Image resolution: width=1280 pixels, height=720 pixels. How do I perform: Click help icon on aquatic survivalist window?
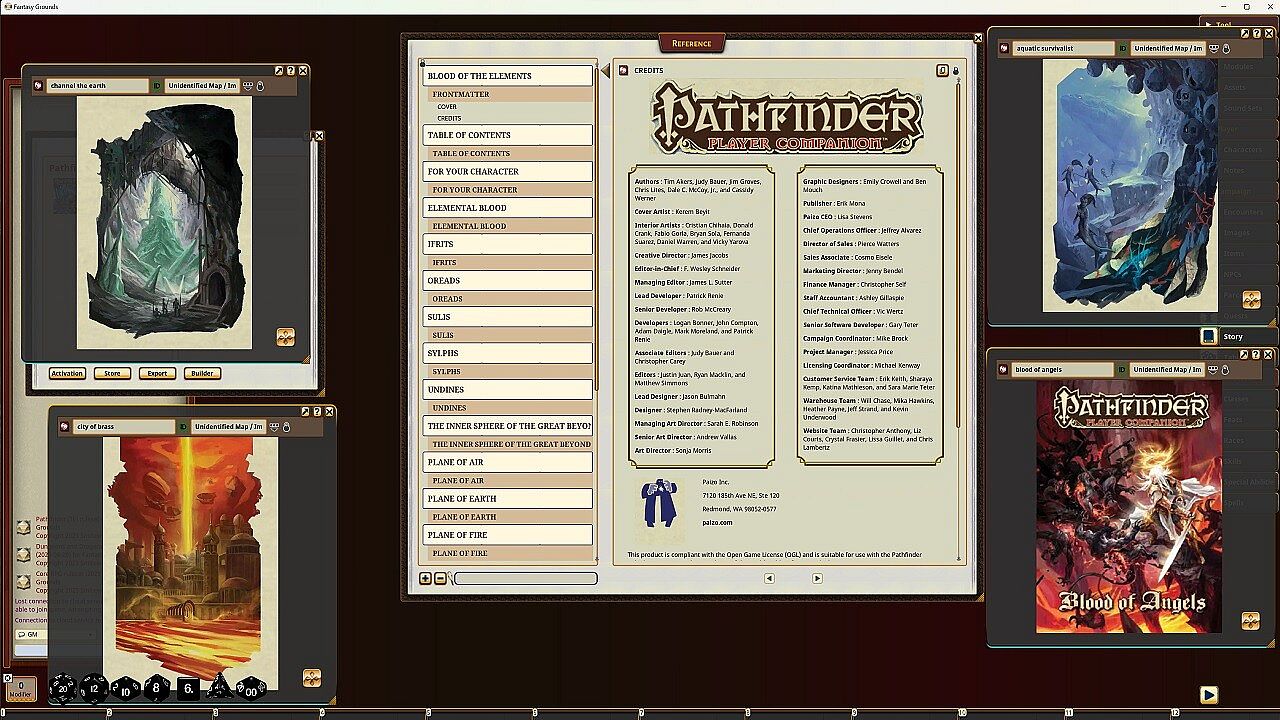click(1256, 33)
